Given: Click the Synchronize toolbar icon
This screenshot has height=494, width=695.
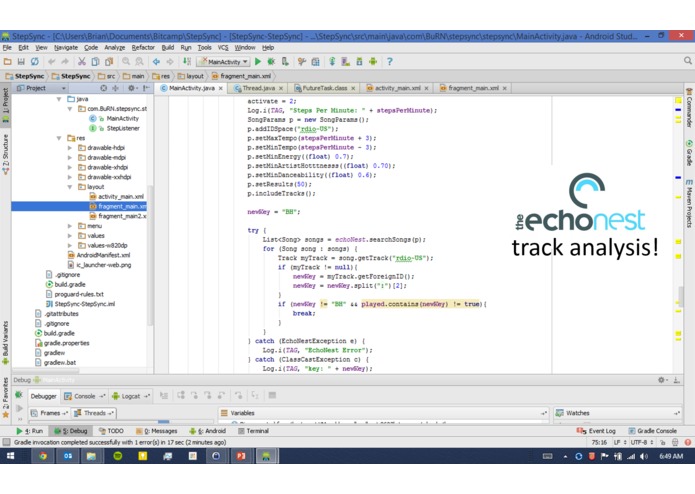Looking at the screenshot, I should (35, 62).
